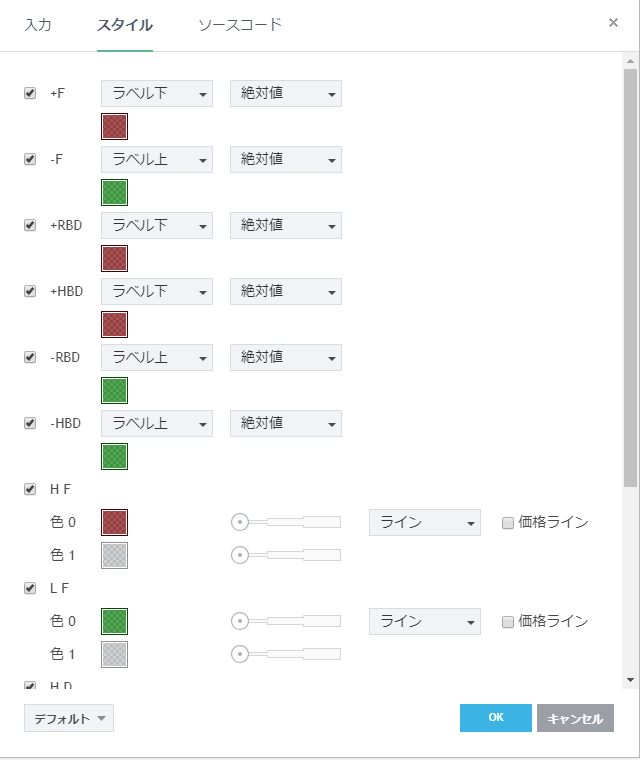Uncheck the +F checkbox
640x760 pixels.
pyautogui.click(x=30, y=93)
